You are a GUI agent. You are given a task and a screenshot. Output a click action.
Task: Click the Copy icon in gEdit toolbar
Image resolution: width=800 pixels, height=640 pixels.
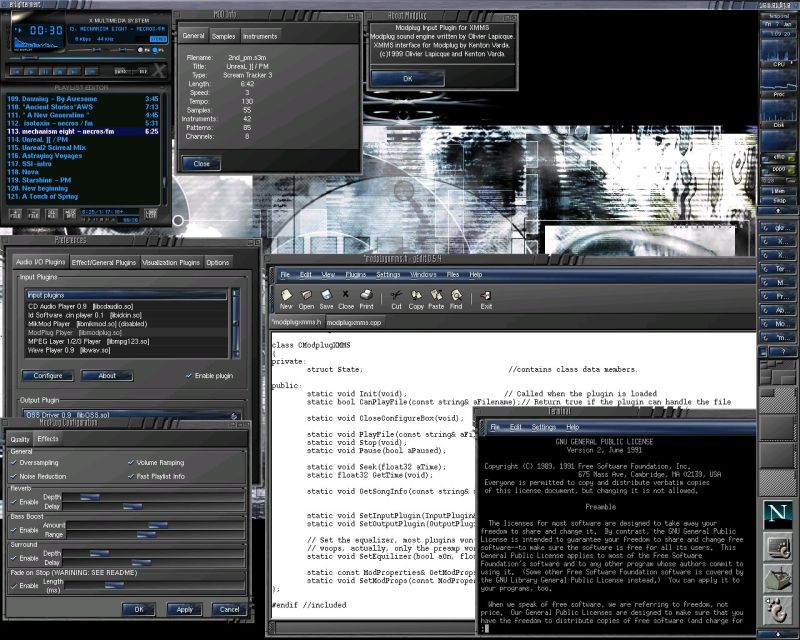click(416, 299)
